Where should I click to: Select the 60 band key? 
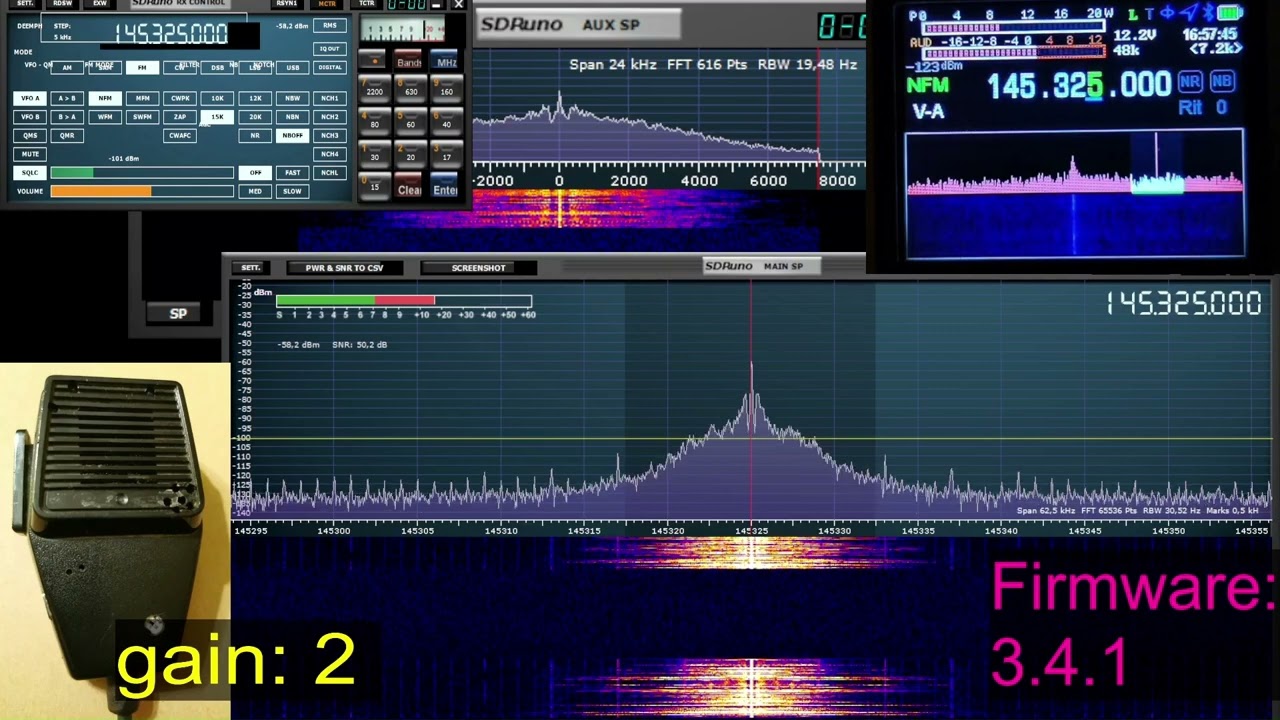tap(410, 123)
